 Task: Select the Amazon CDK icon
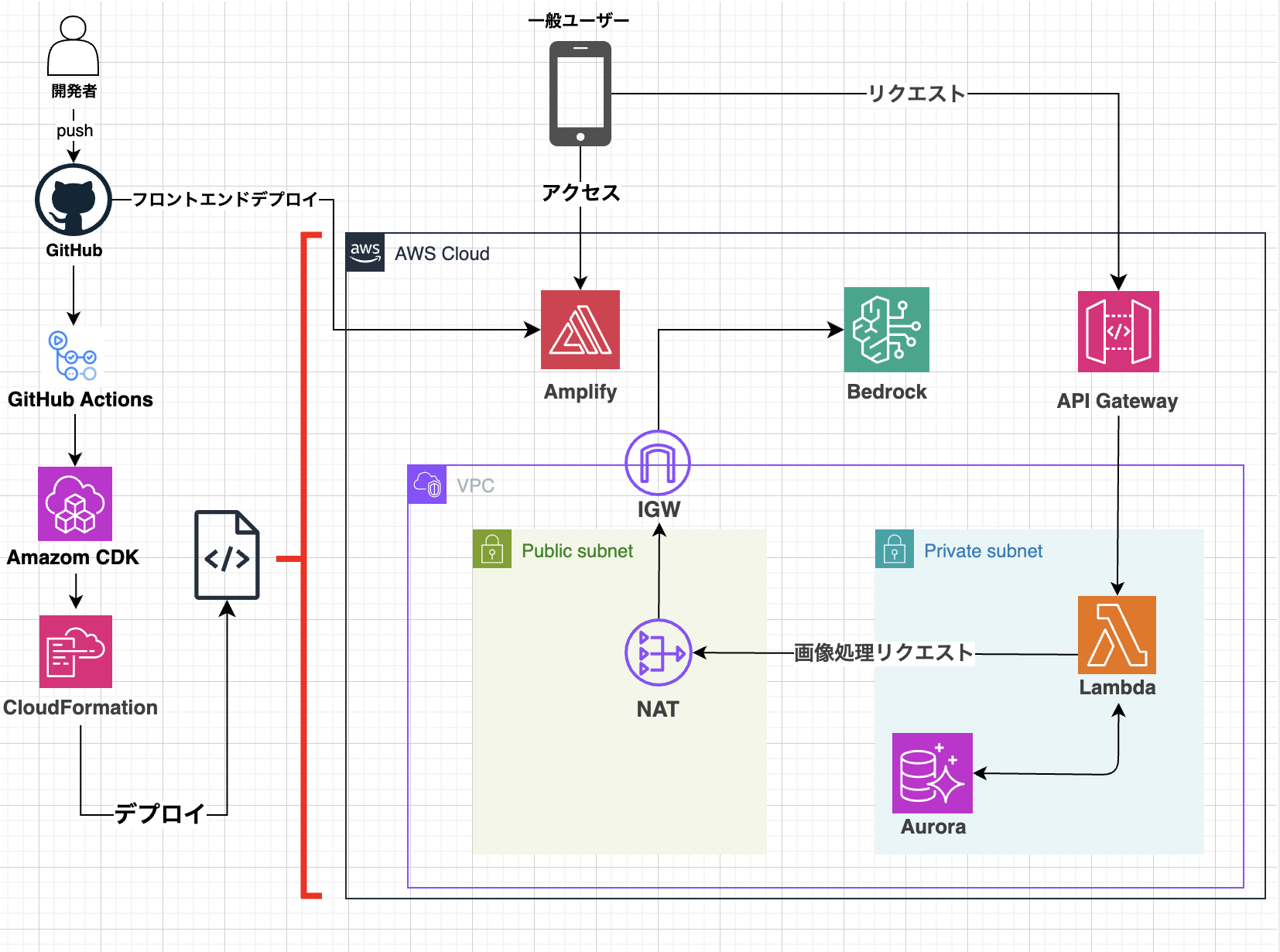75,504
